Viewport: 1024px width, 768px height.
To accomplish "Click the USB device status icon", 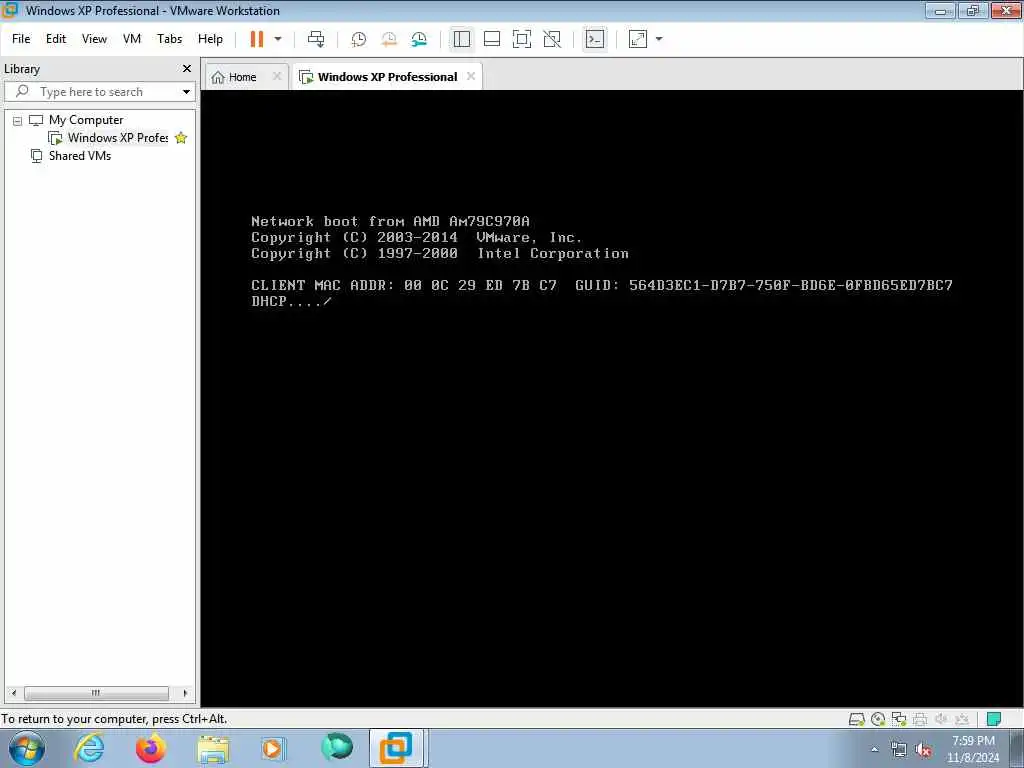I will [x=962, y=719].
